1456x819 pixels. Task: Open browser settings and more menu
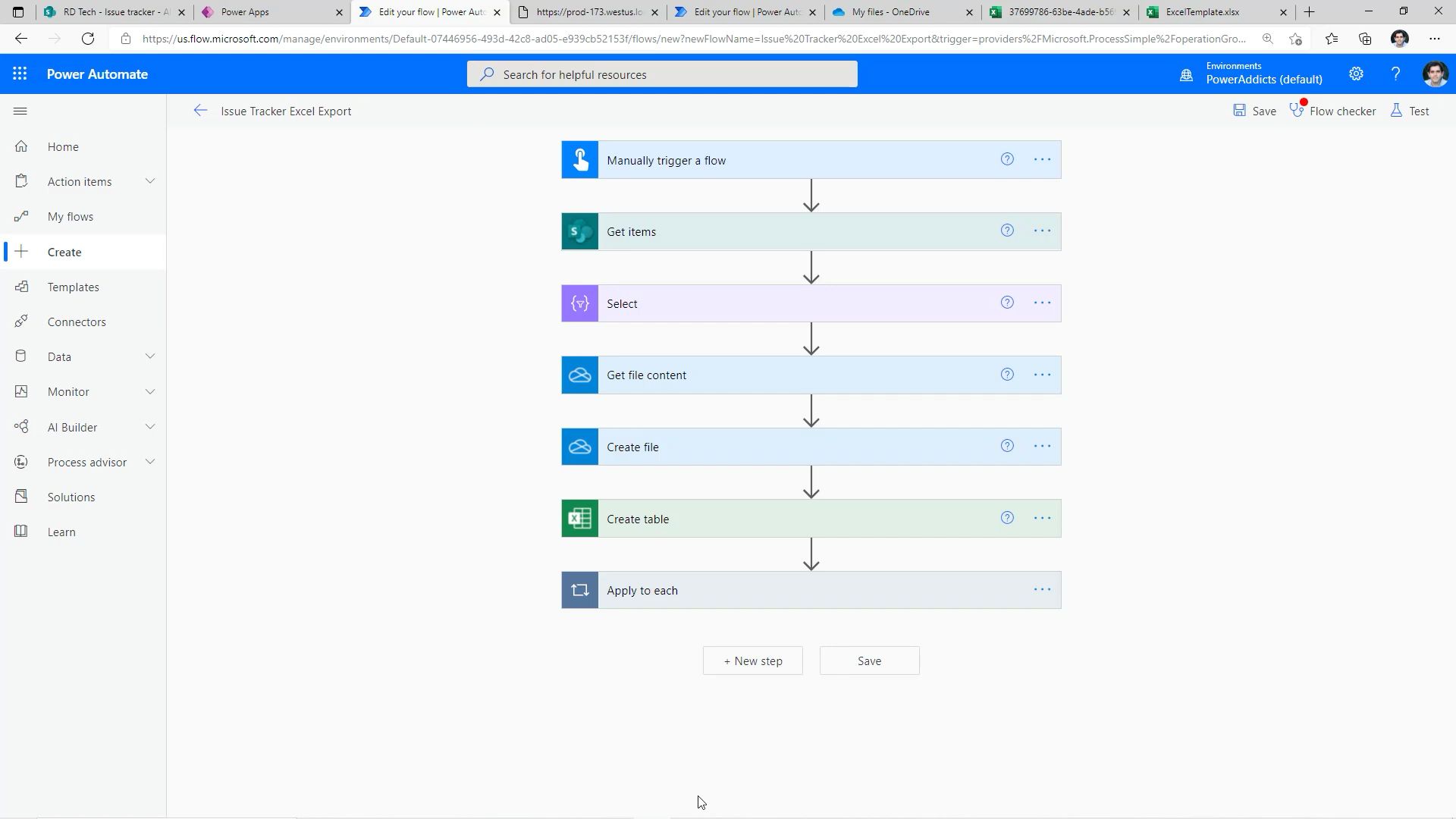click(1434, 39)
